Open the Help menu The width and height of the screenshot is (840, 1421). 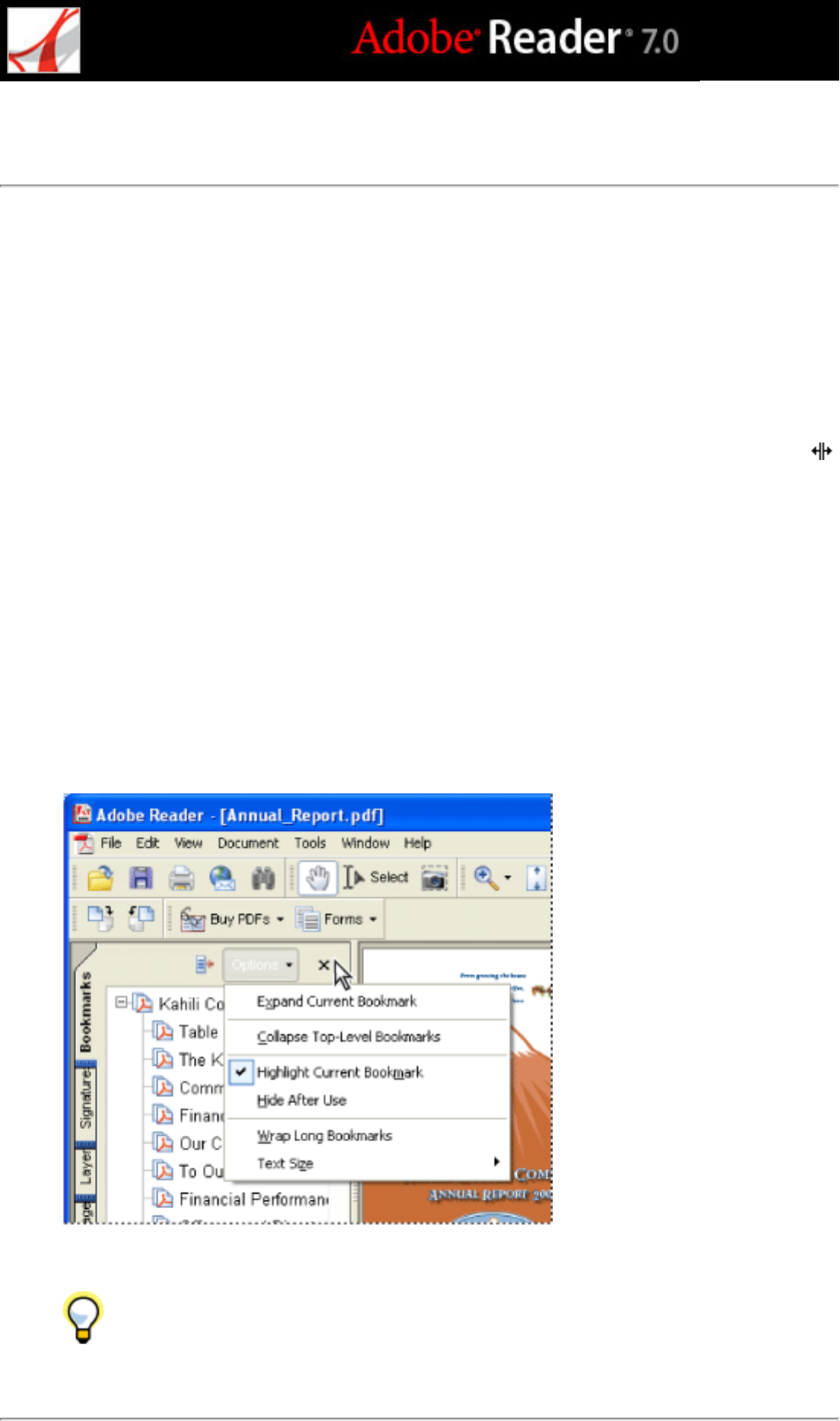417,842
